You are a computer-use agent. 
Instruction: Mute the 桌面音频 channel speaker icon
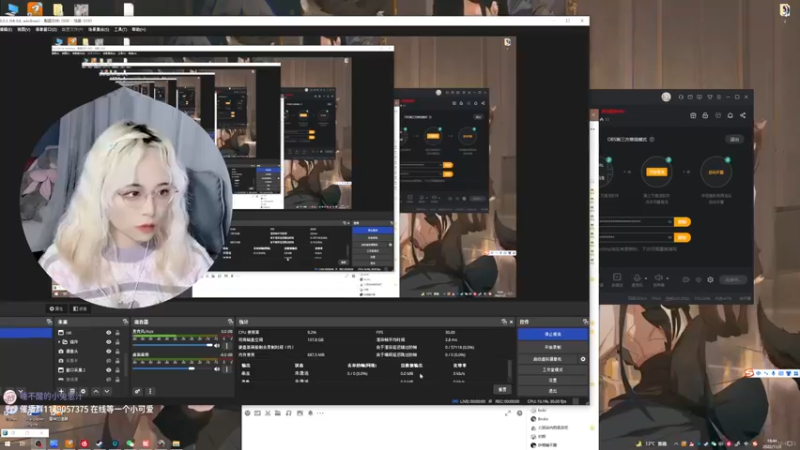point(217,368)
